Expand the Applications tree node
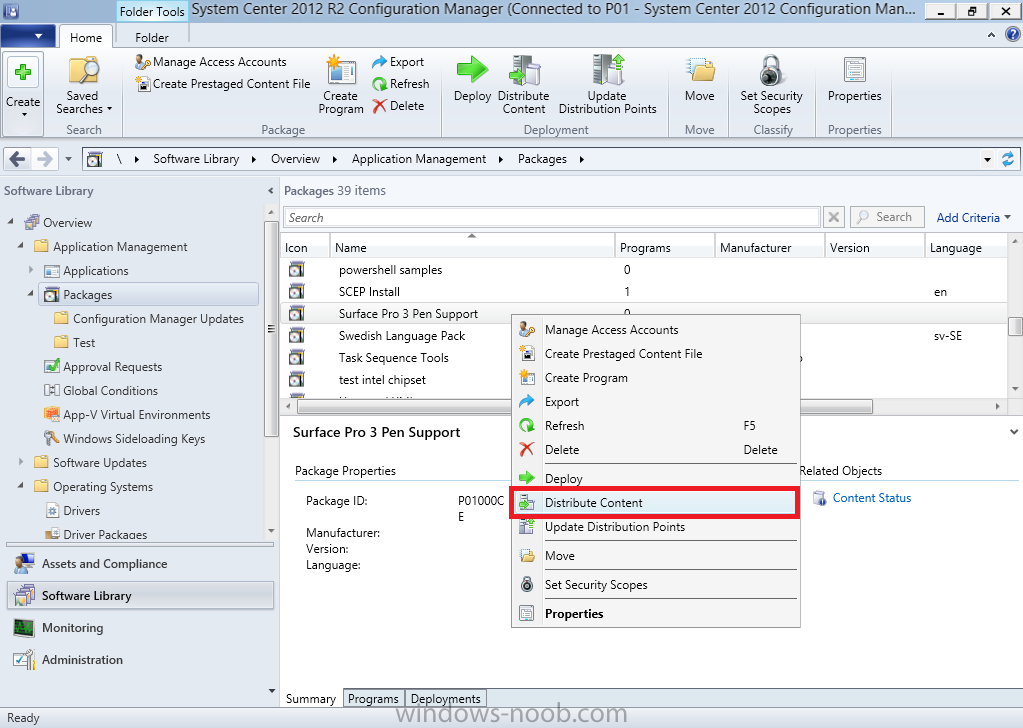This screenshot has width=1023, height=728. (31, 269)
